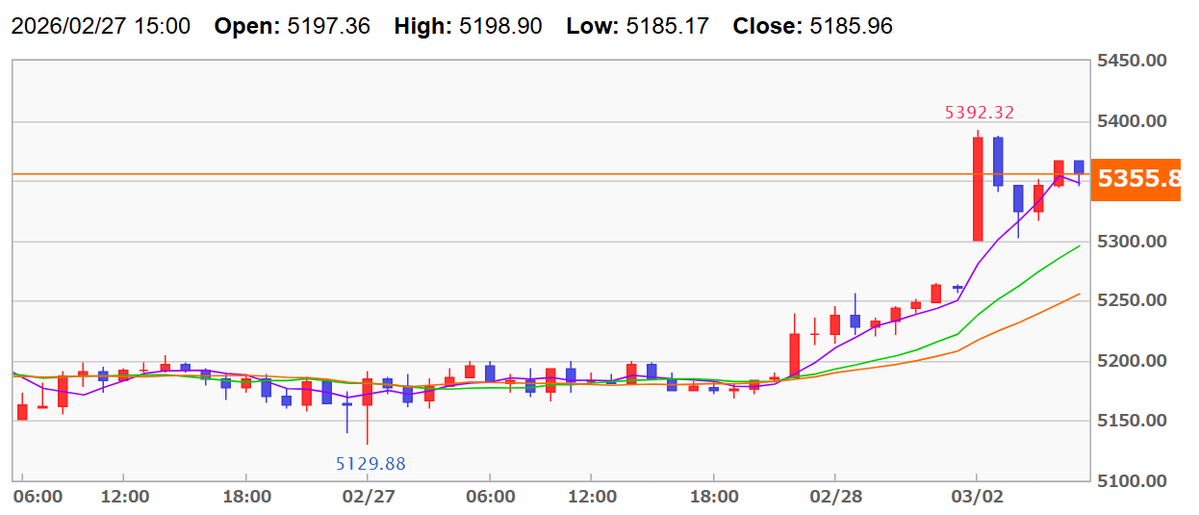The image size is (1199, 515).
Task: Click the 02/27 date axis label
Action: (x=367, y=497)
